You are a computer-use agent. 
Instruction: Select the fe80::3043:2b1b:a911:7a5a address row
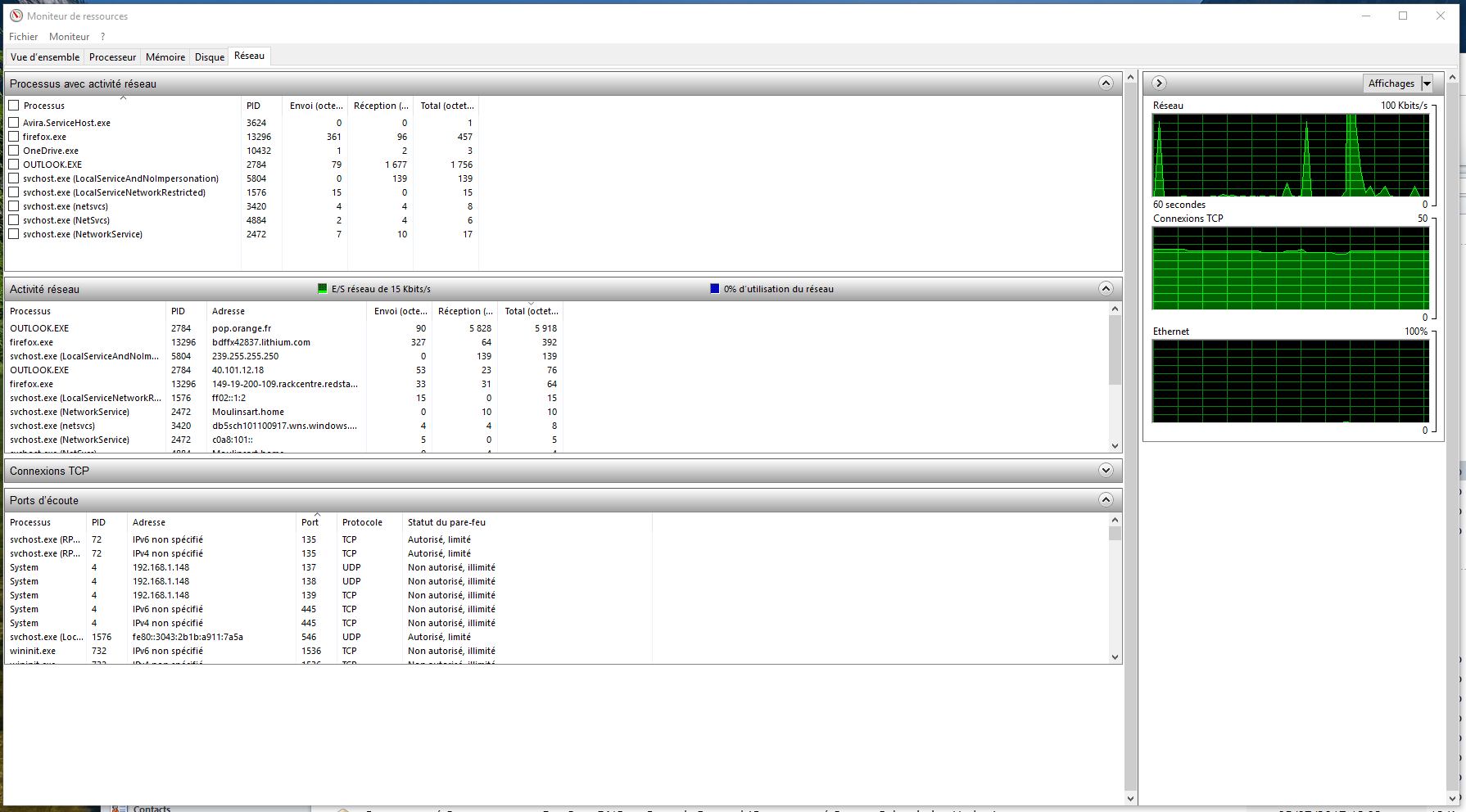328,637
